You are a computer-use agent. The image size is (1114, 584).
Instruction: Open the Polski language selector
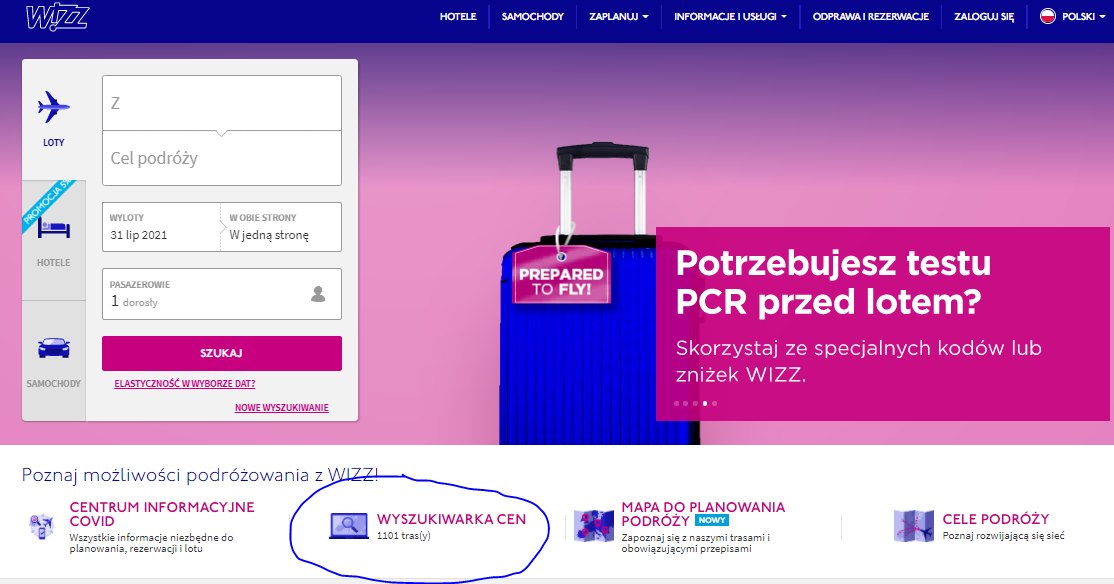point(1071,16)
